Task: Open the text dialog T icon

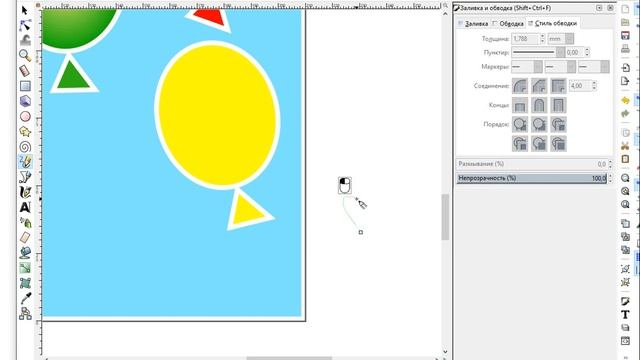Action: (625, 314)
